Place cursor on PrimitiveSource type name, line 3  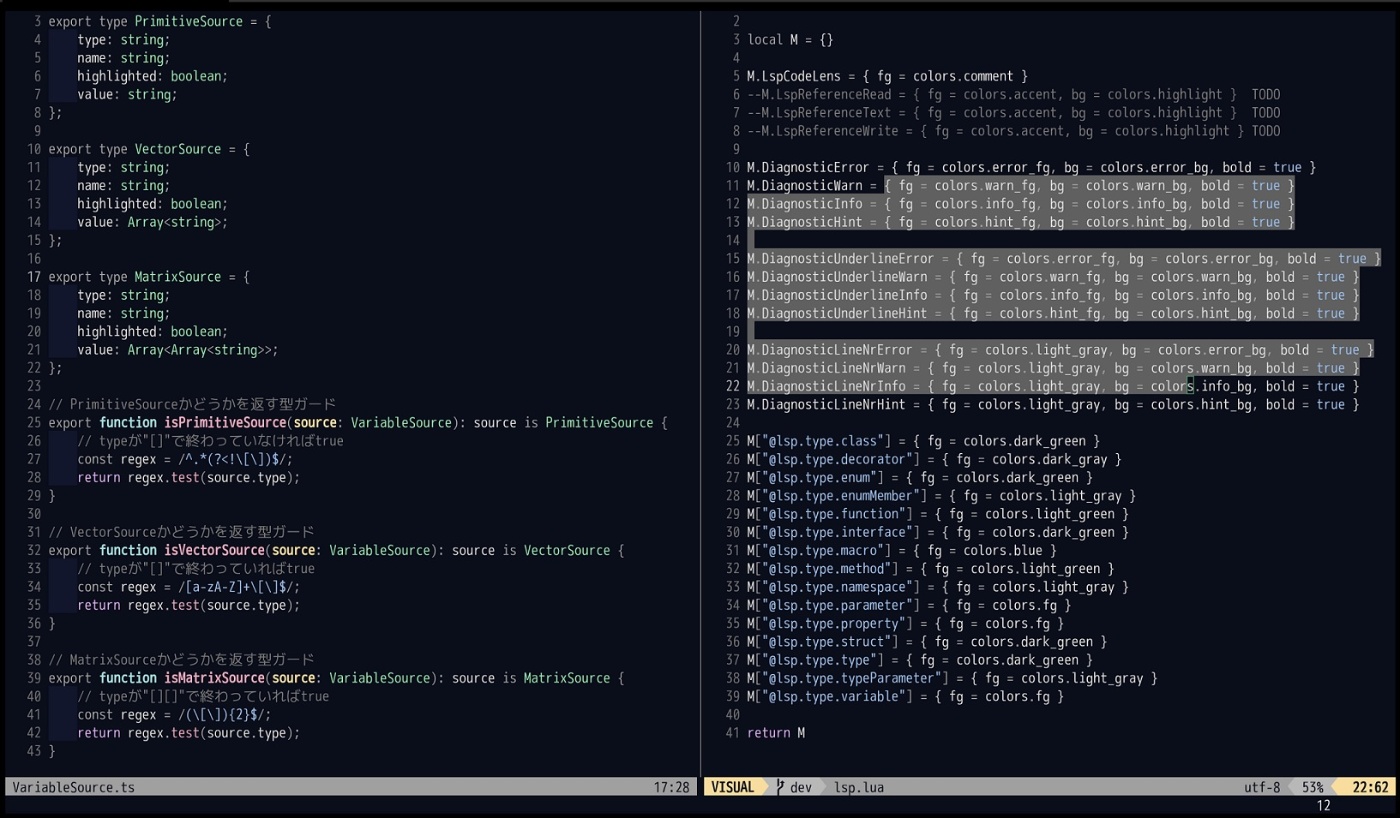188,21
